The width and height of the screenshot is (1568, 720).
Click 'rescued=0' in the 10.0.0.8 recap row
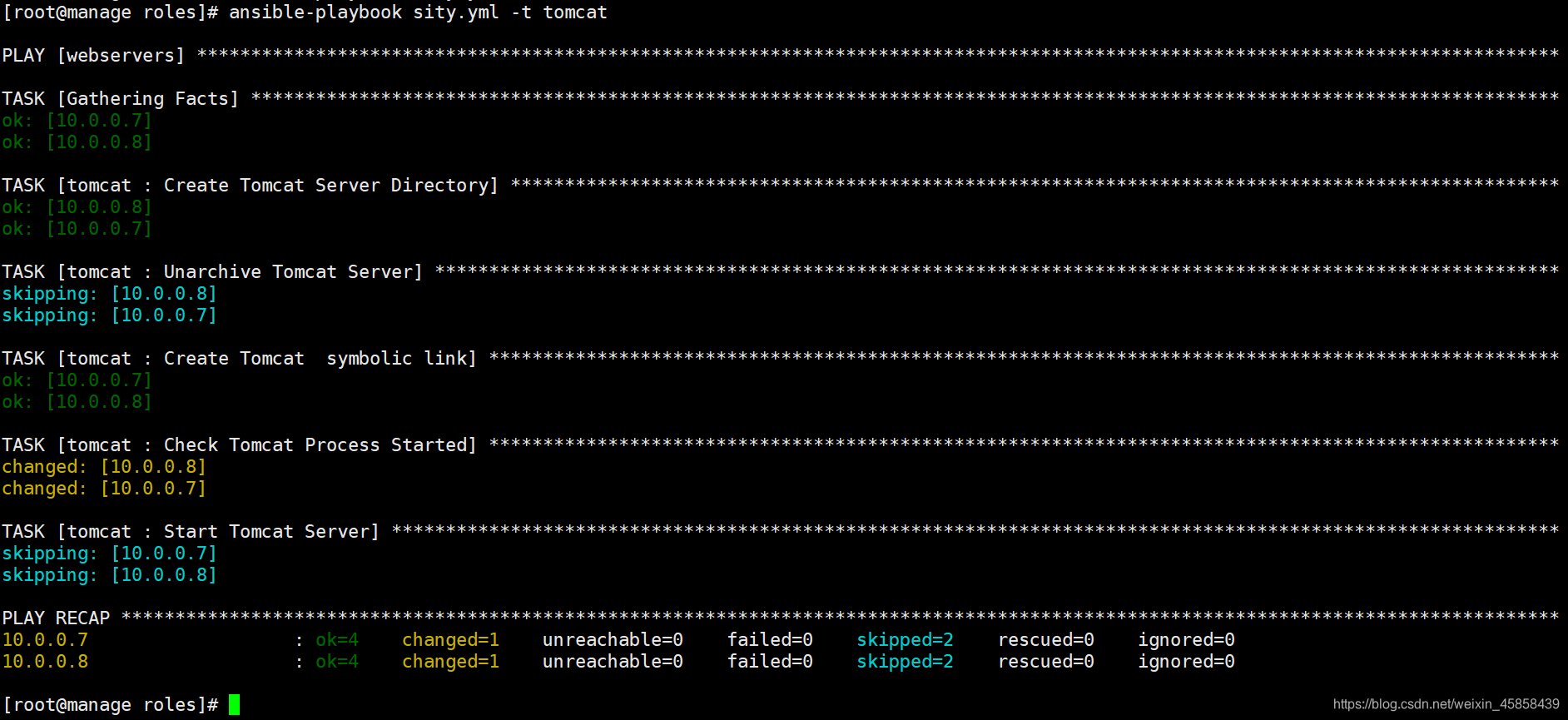(1046, 662)
